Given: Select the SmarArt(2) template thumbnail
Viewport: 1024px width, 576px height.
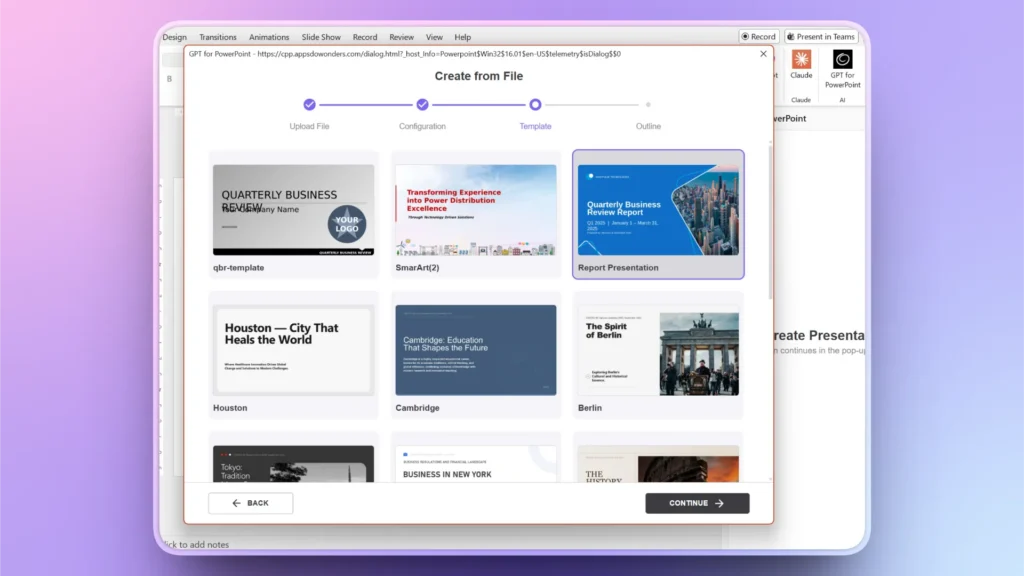Looking at the screenshot, I should click(x=475, y=210).
